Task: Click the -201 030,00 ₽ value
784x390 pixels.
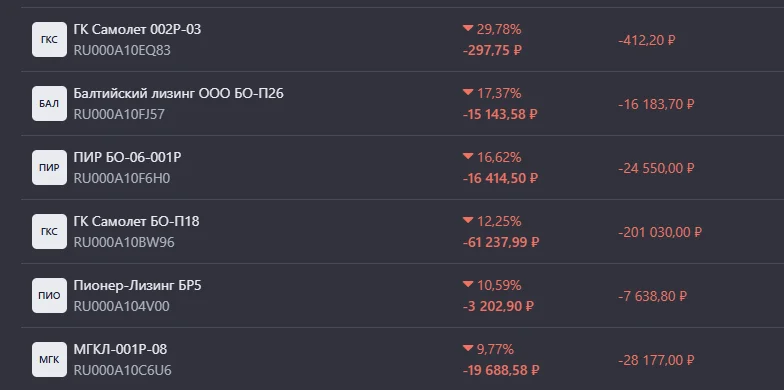Action: coord(660,232)
